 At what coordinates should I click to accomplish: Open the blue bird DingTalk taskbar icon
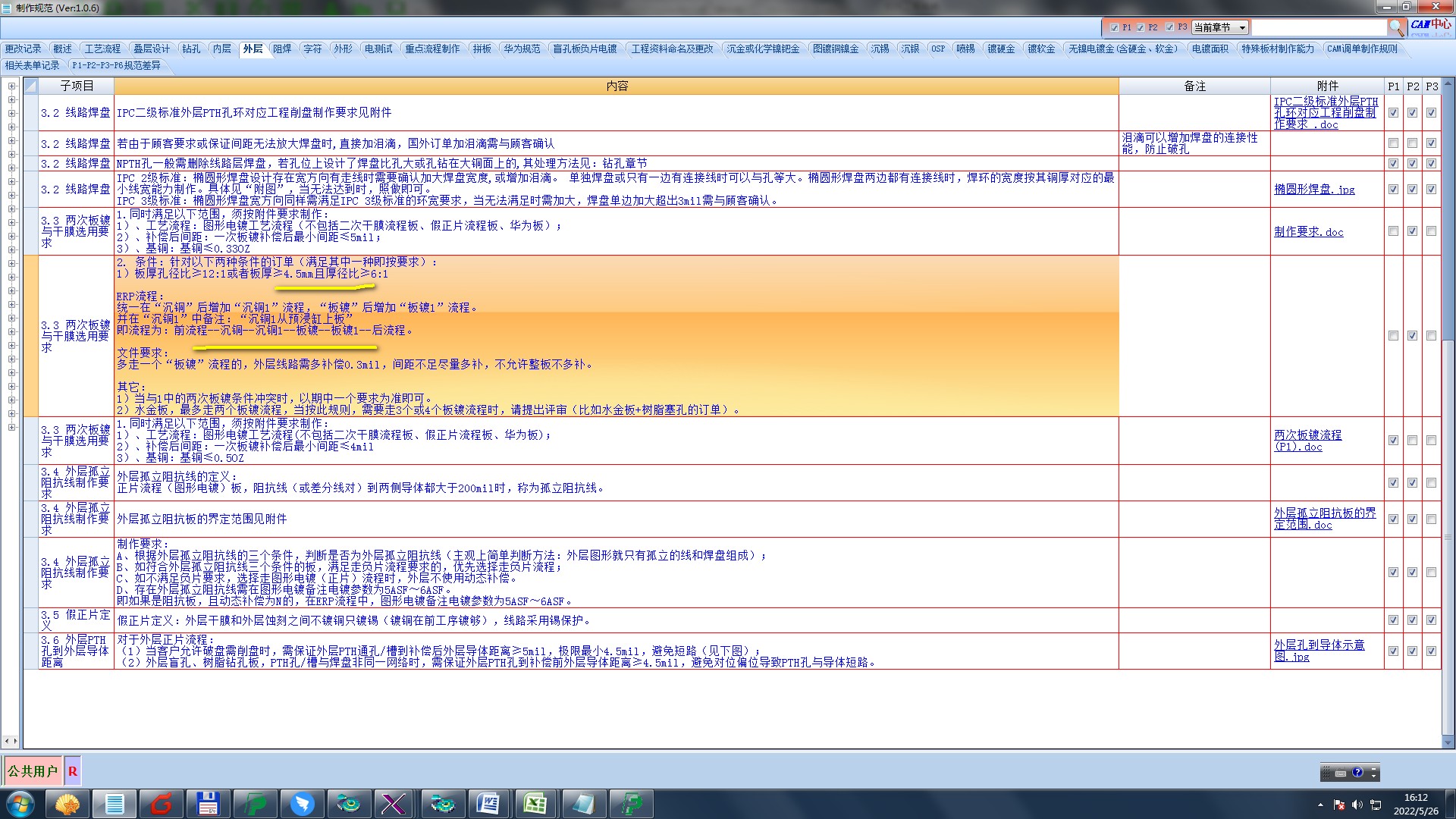[x=303, y=804]
